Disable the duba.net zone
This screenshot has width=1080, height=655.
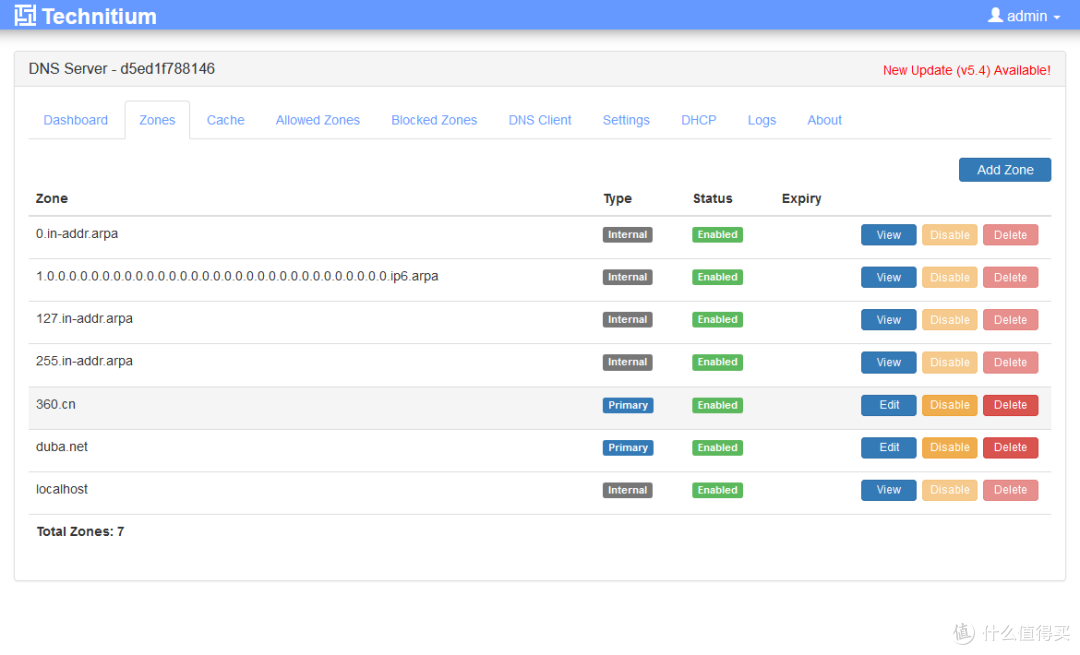(950, 448)
